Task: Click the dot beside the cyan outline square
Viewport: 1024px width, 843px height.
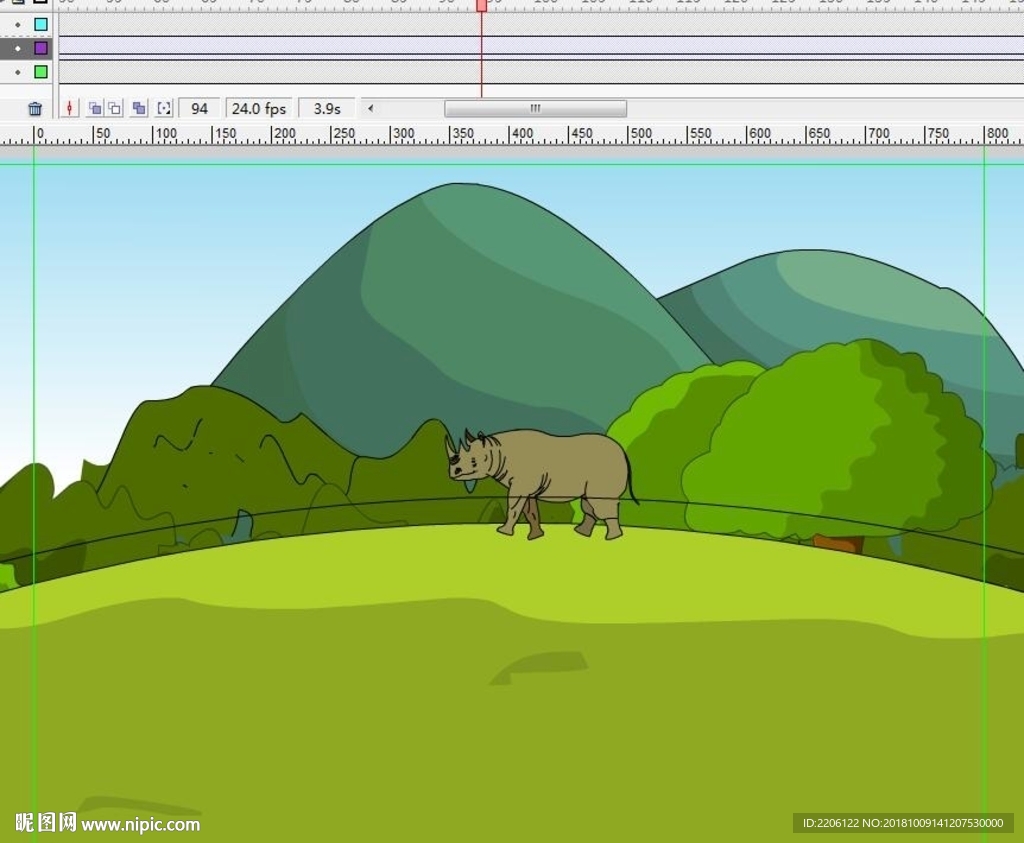Action: pyautogui.click(x=17, y=24)
